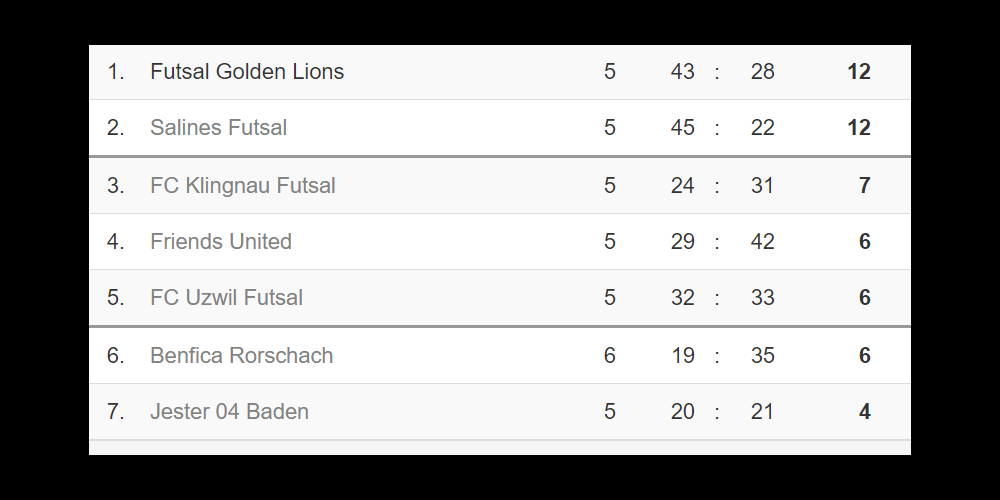Click rank number 1 in the standings
This screenshot has width=1000, height=500.
click(116, 72)
